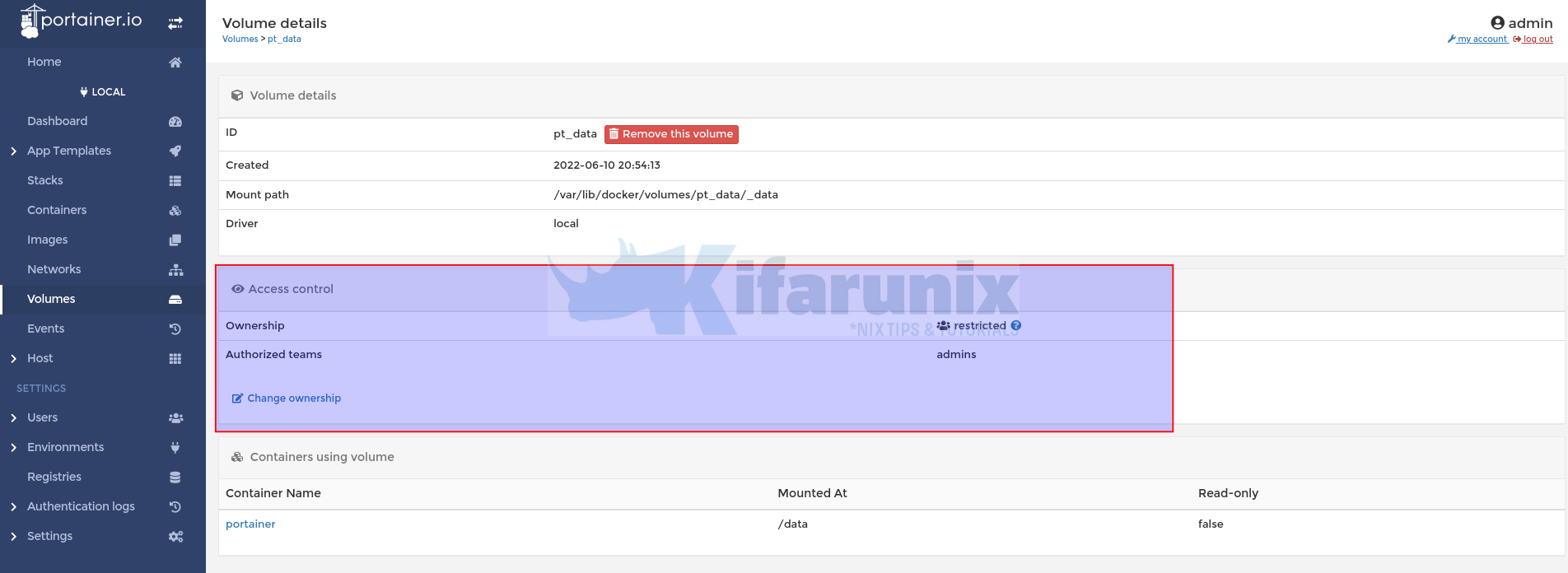
Task: Click the Containers cubes icon
Action: [175, 211]
